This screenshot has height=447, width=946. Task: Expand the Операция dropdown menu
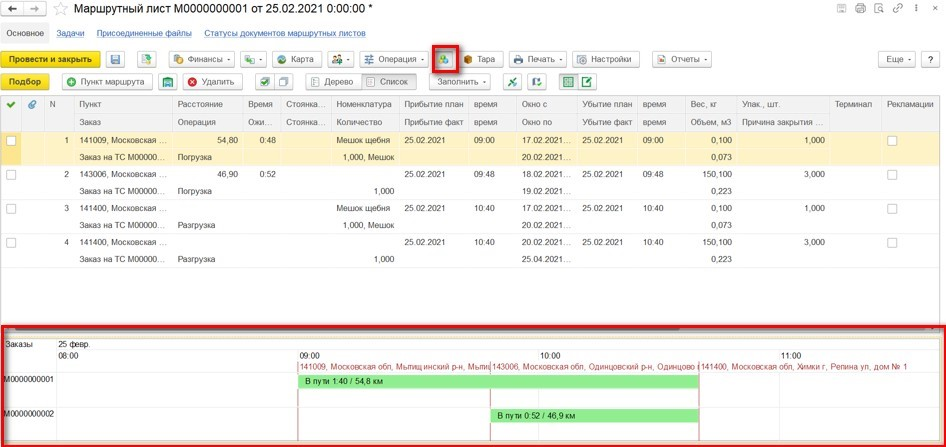394,60
